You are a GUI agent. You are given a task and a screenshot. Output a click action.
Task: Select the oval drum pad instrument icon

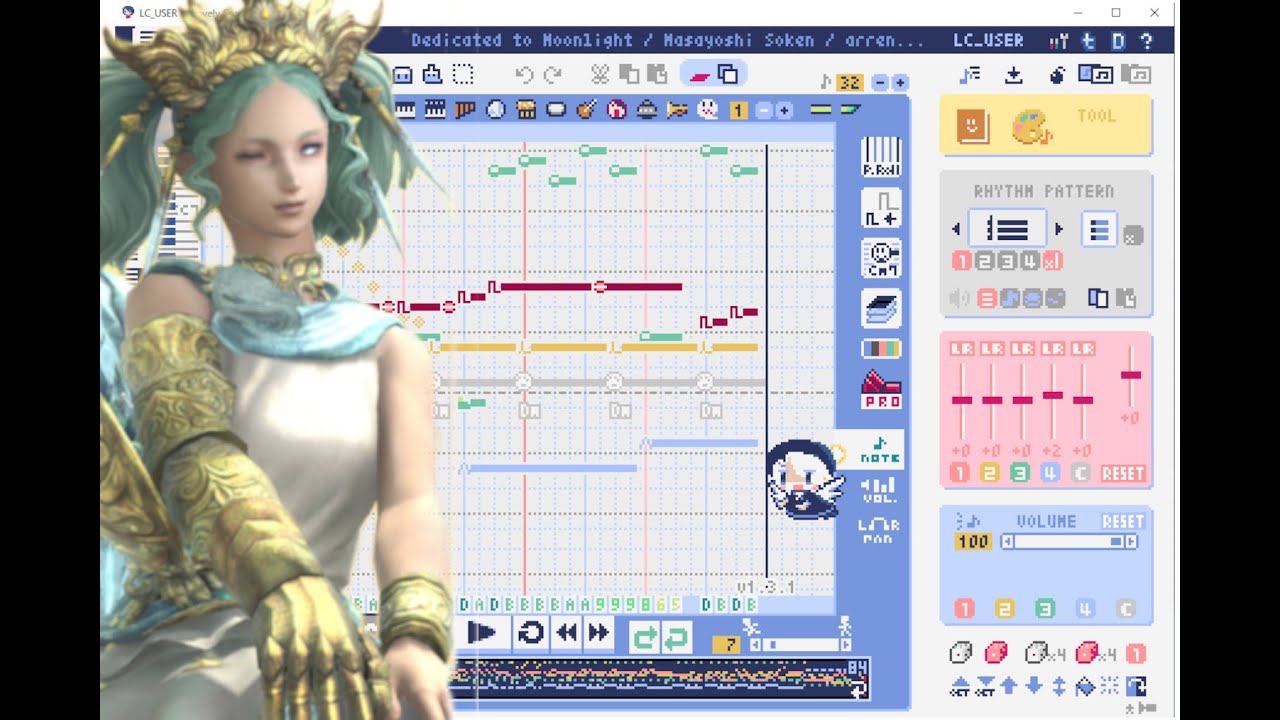[556, 110]
